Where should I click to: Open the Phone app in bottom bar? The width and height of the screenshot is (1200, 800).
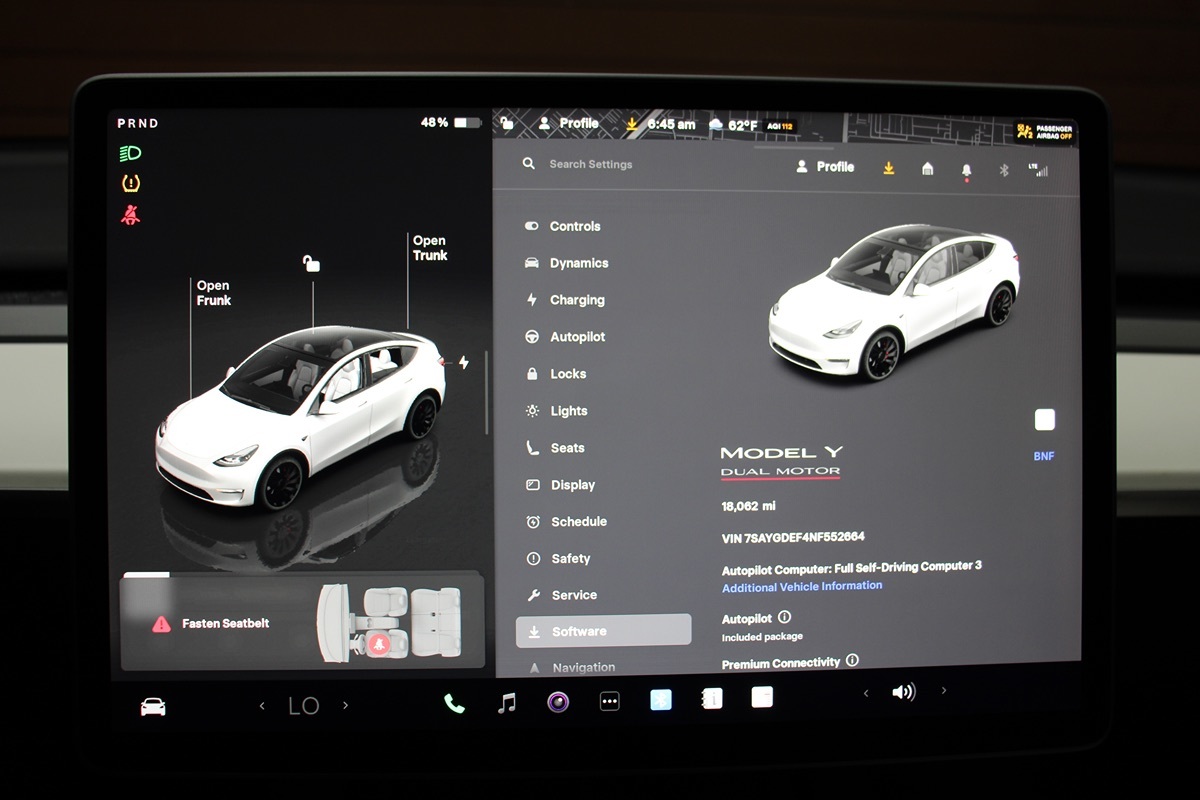(454, 703)
